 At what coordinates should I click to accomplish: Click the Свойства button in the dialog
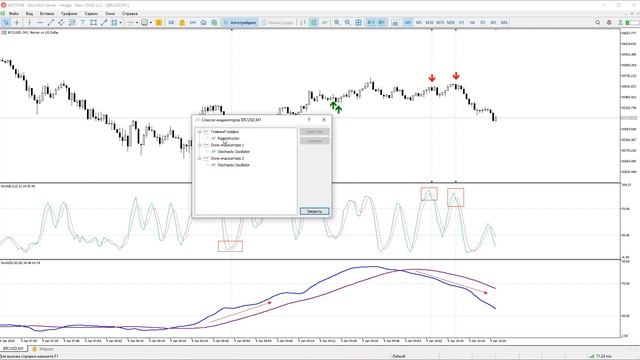tap(314, 132)
